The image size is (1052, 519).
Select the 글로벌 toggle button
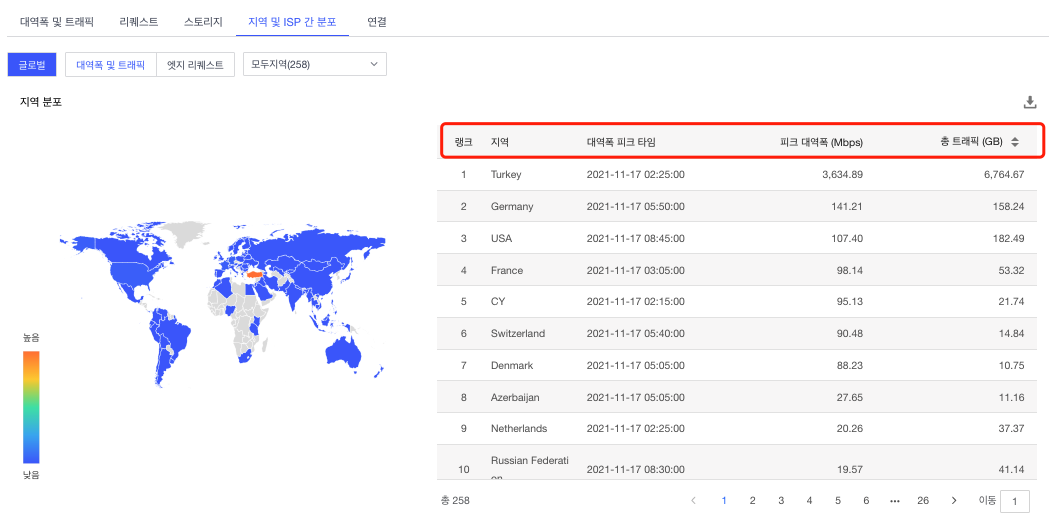(x=32, y=64)
